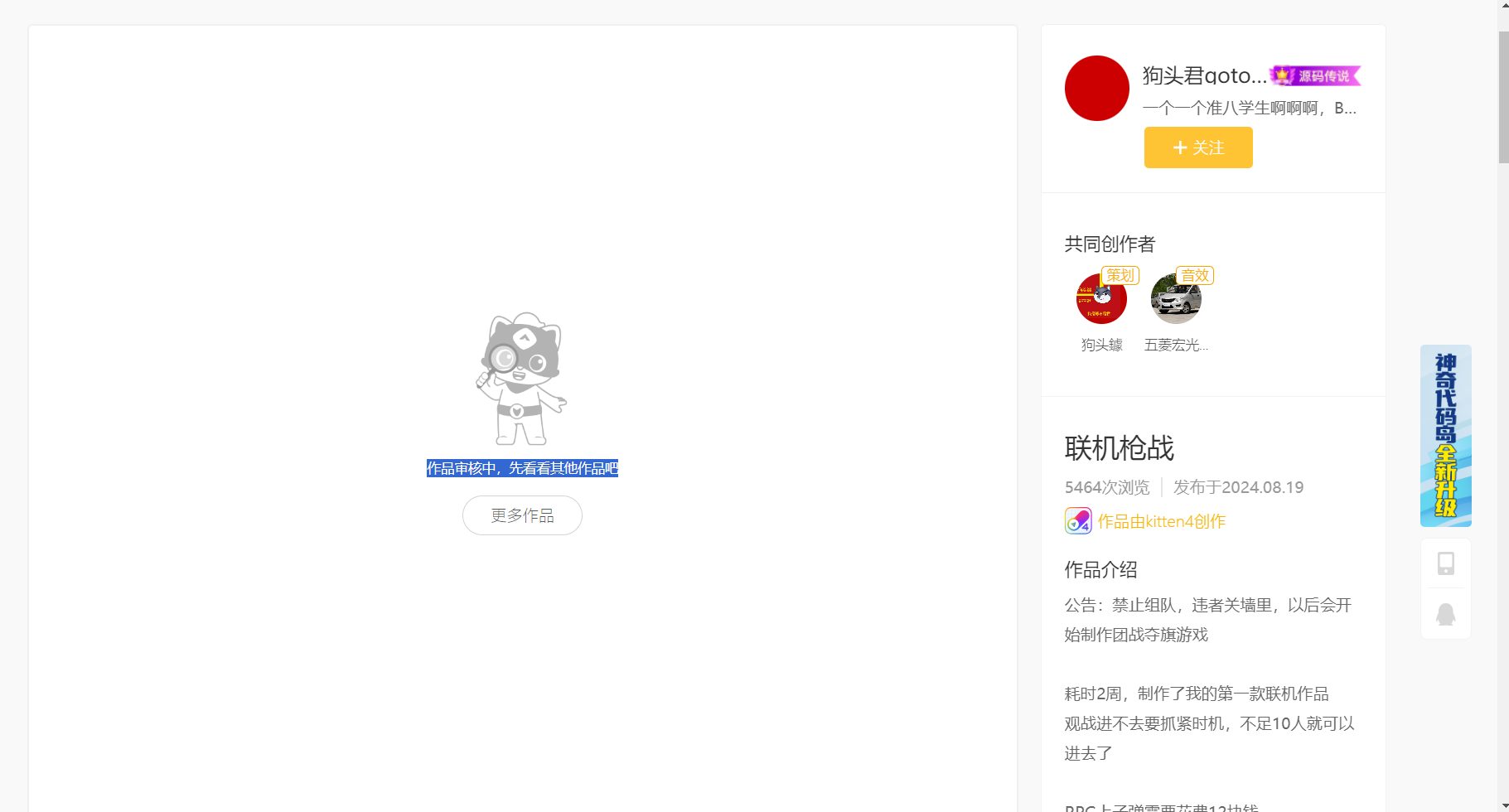This screenshot has width=1509, height=812.
Task: Click the 发布于2024.08.19 publish date
Action: [x=1239, y=487]
